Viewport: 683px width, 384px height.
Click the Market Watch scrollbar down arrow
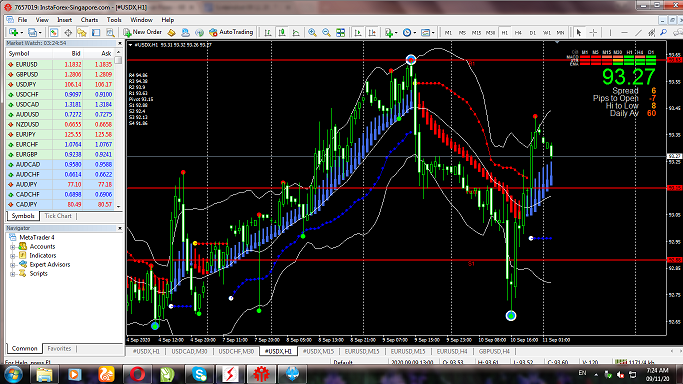(x=118, y=207)
